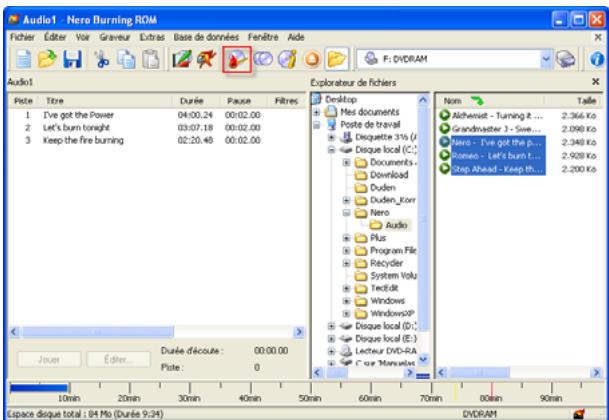Click the play icon beside Alchemist file
The image size is (609, 420).
[444, 115]
